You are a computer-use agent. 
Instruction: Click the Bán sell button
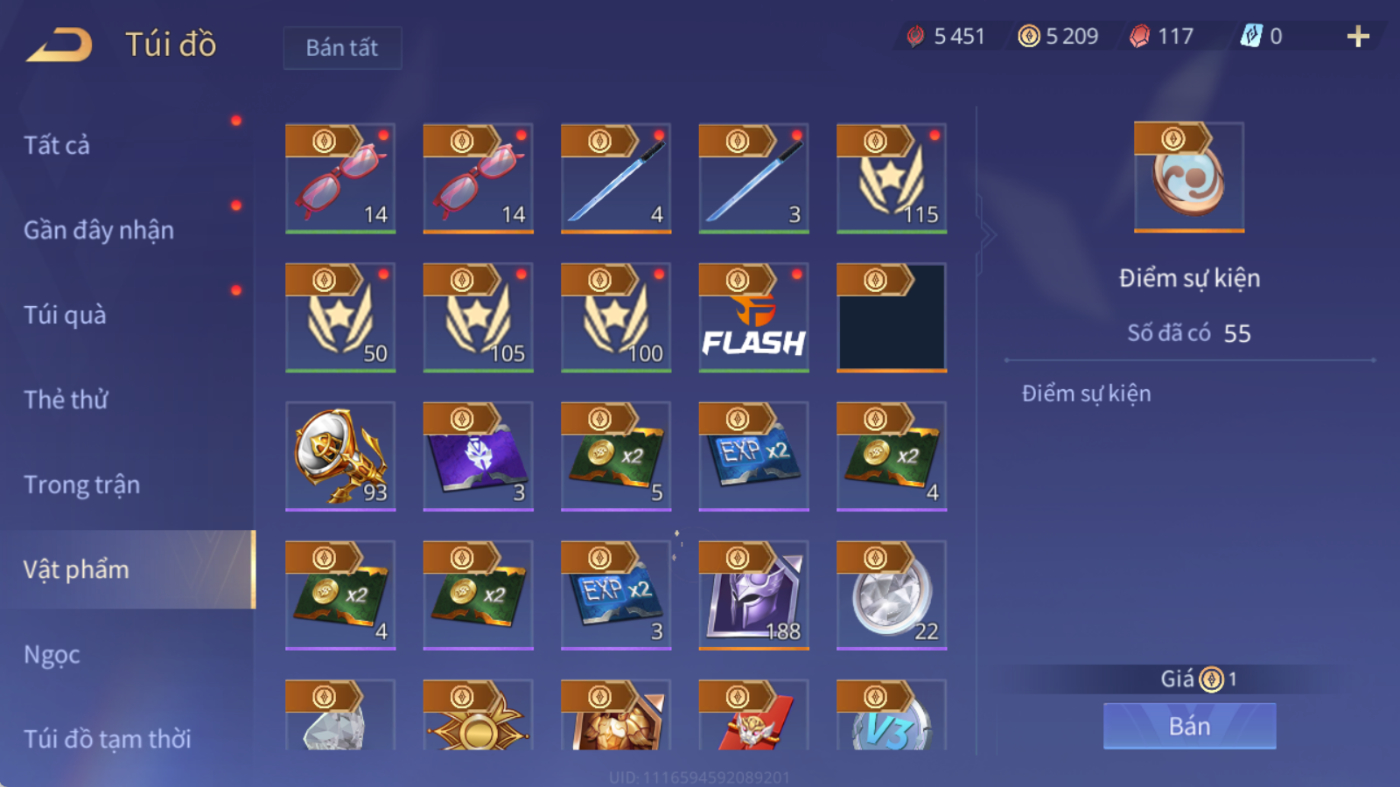pyautogui.click(x=1189, y=726)
